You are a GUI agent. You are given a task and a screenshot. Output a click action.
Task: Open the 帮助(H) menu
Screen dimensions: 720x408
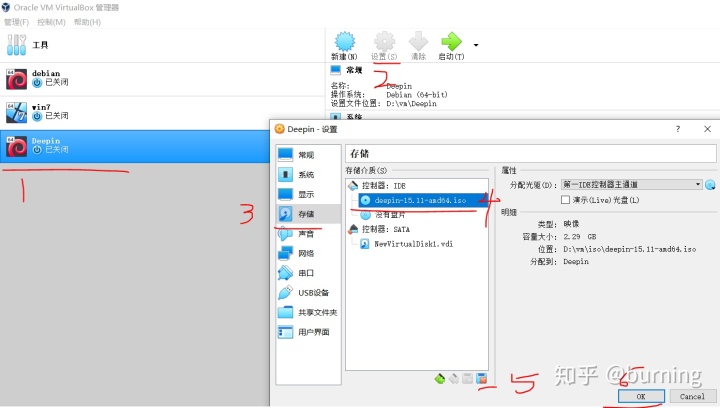point(87,22)
